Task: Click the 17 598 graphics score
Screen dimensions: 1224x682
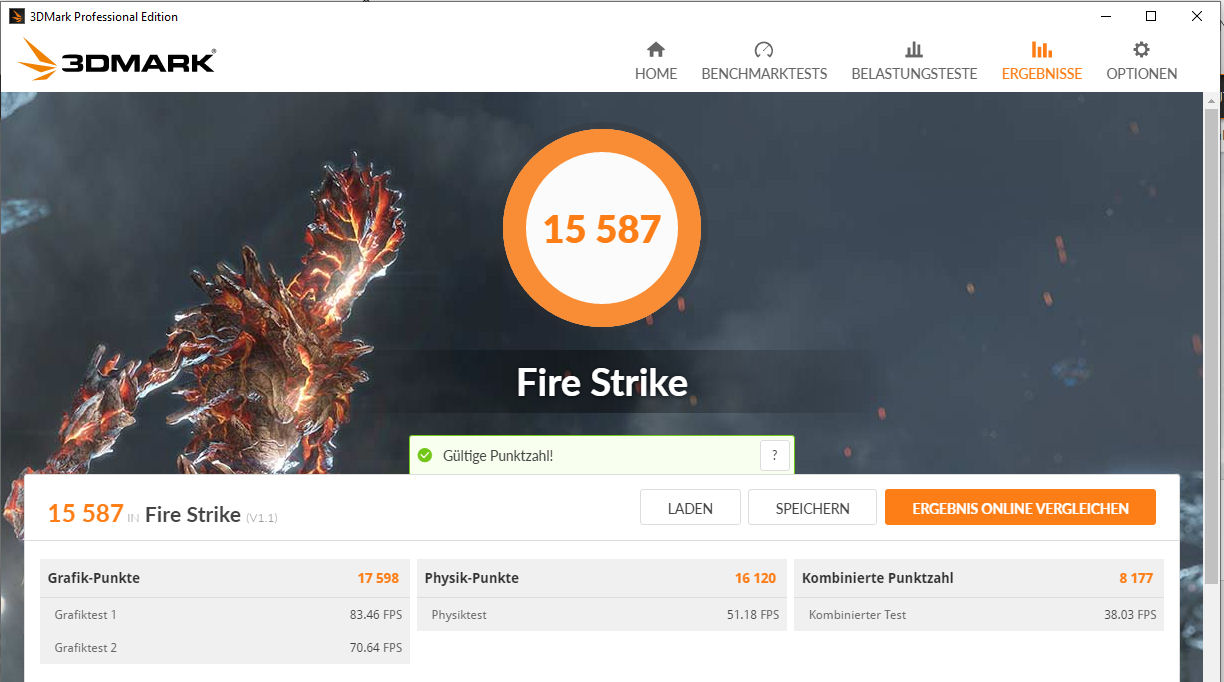Action: (378, 578)
